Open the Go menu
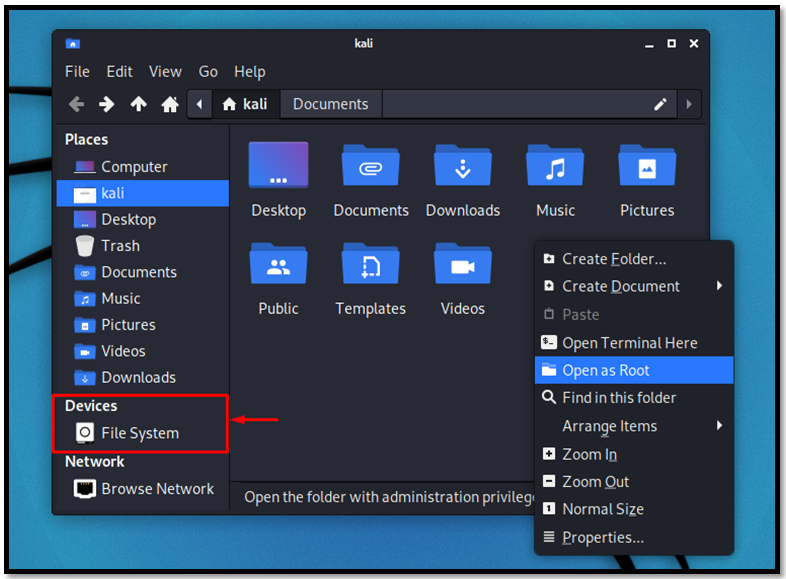This screenshot has height=579, width=786. click(x=208, y=72)
